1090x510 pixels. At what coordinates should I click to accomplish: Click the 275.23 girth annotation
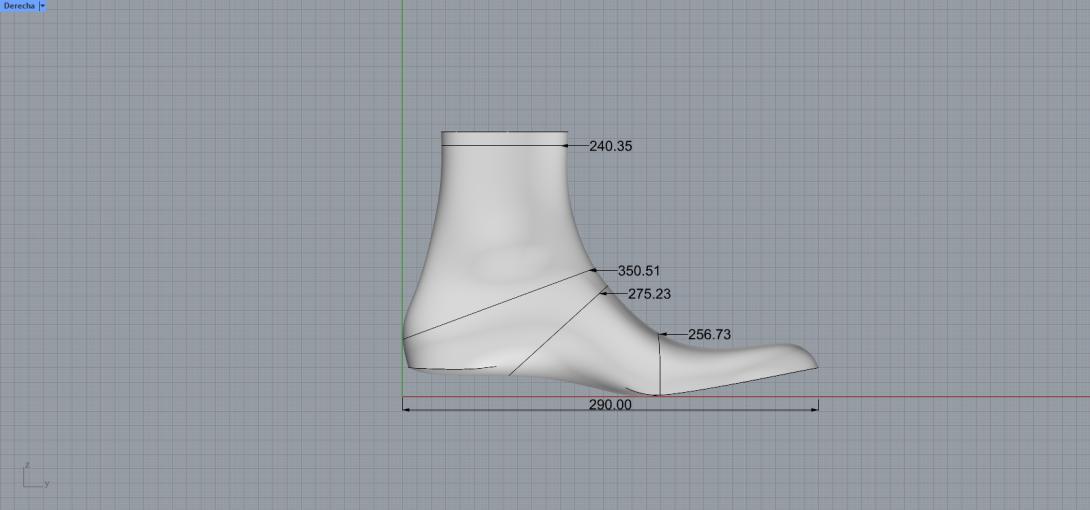coord(649,294)
